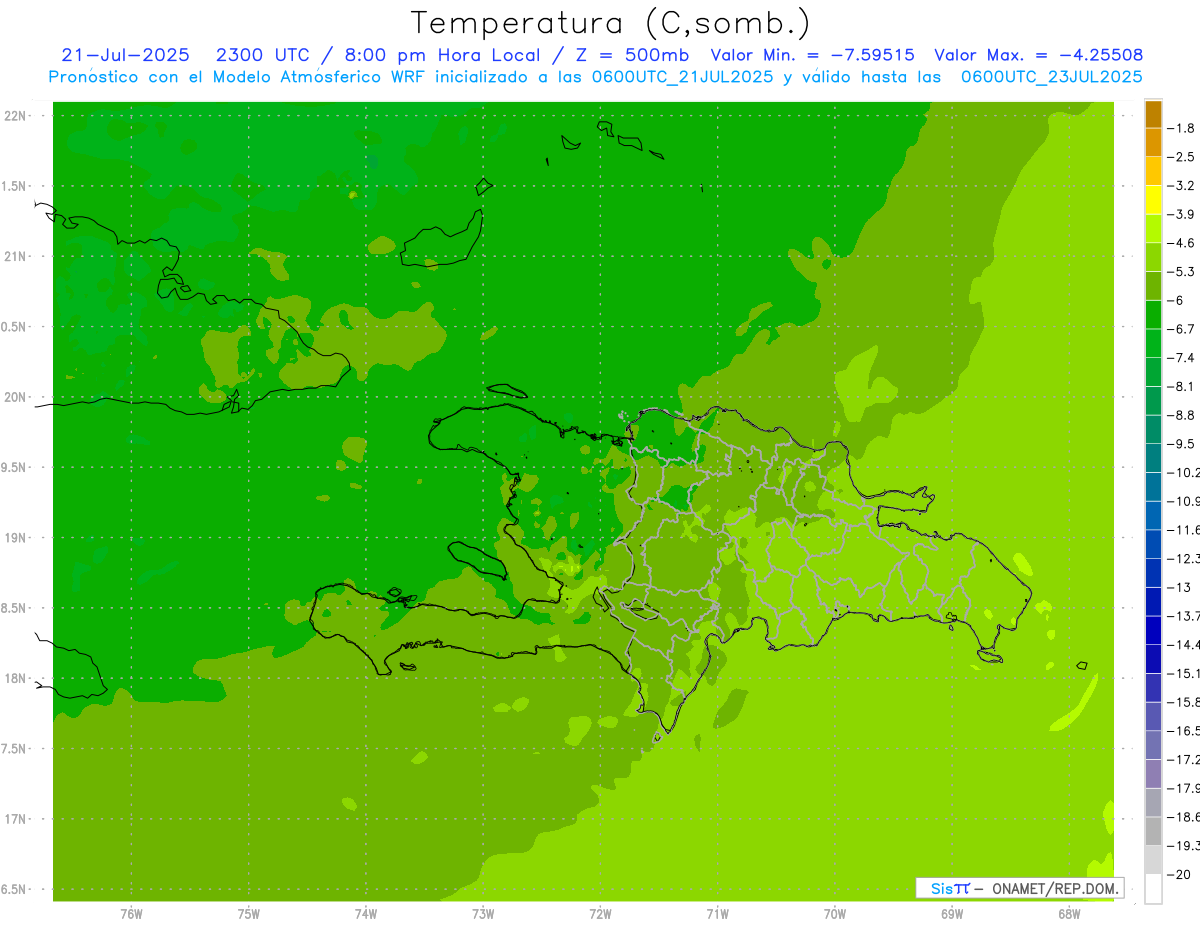The height and width of the screenshot is (927, 1200).
Task: Click the Valor Min. = -7.59515 value
Action: tap(812, 55)
